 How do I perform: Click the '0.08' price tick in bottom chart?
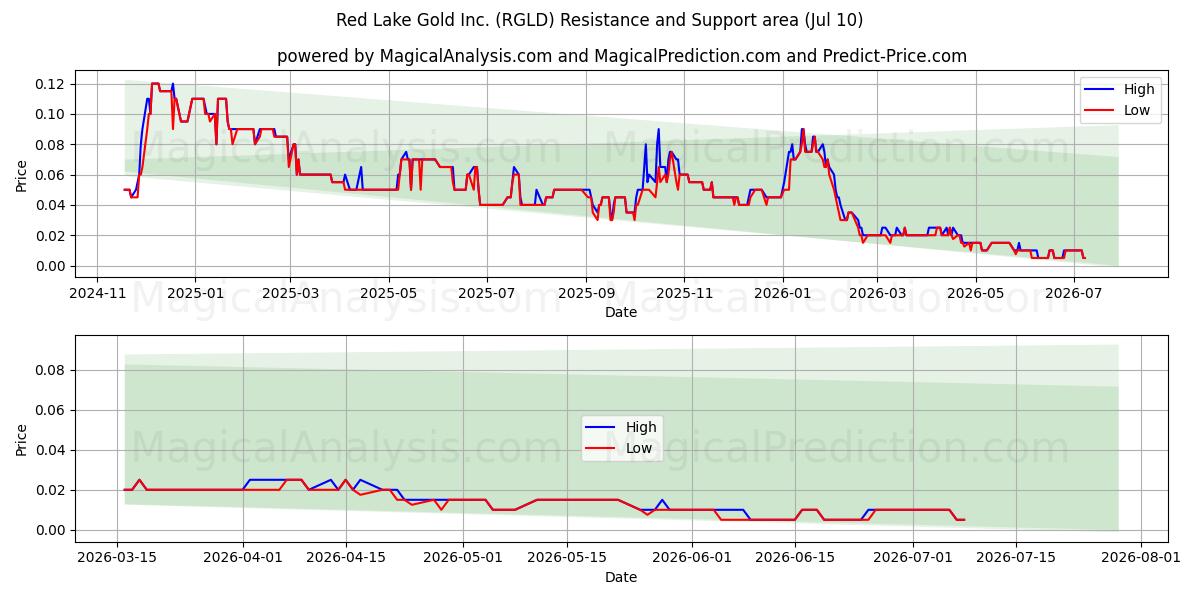pos(50,370)
